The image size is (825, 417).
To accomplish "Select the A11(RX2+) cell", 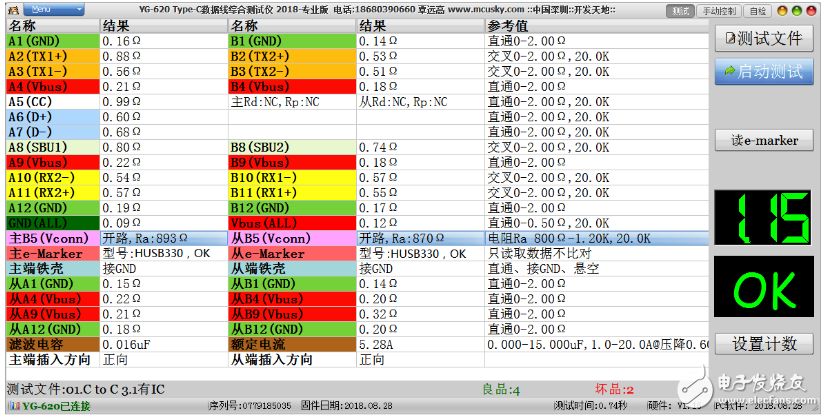I will [x=53, y=193].
